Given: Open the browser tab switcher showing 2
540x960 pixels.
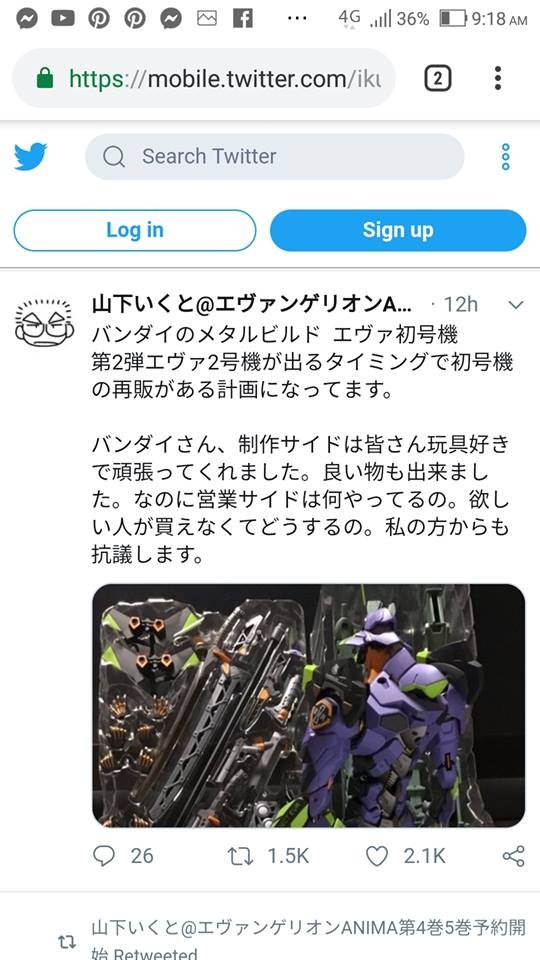Looking at the screenshot, I should (x=438, y=78).
